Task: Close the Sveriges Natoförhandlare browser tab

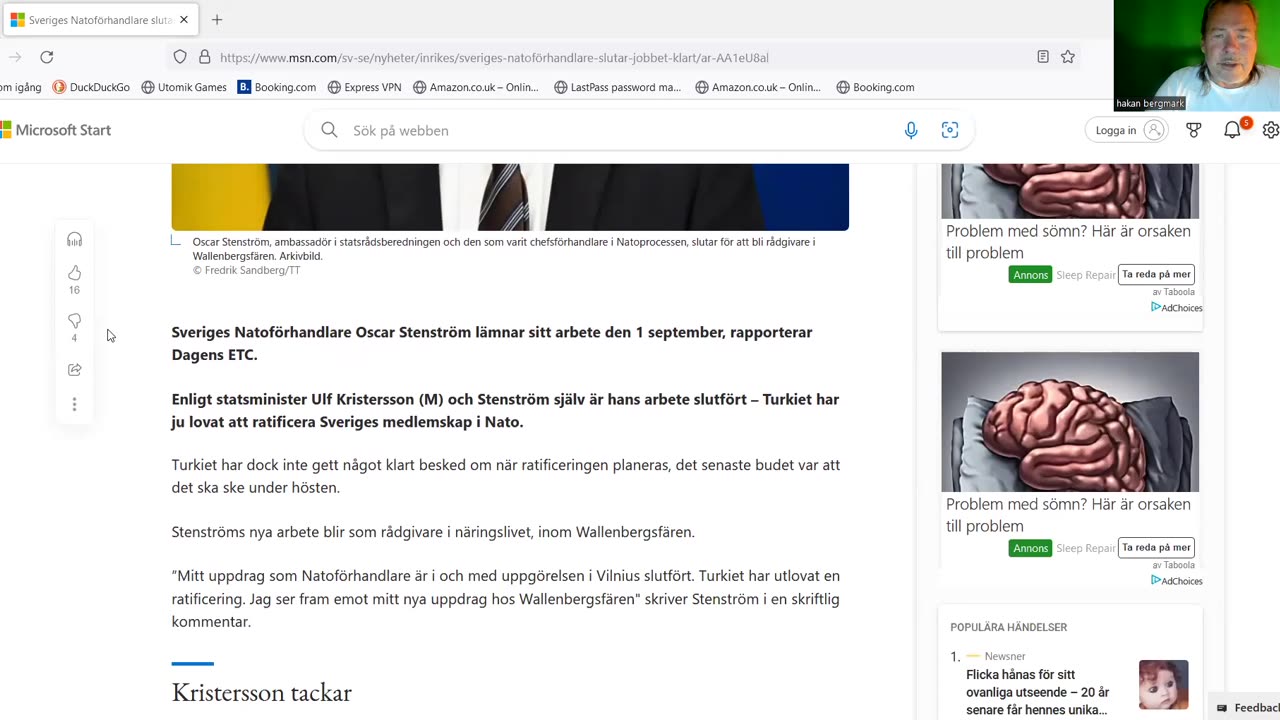Action: pos(184,20)
